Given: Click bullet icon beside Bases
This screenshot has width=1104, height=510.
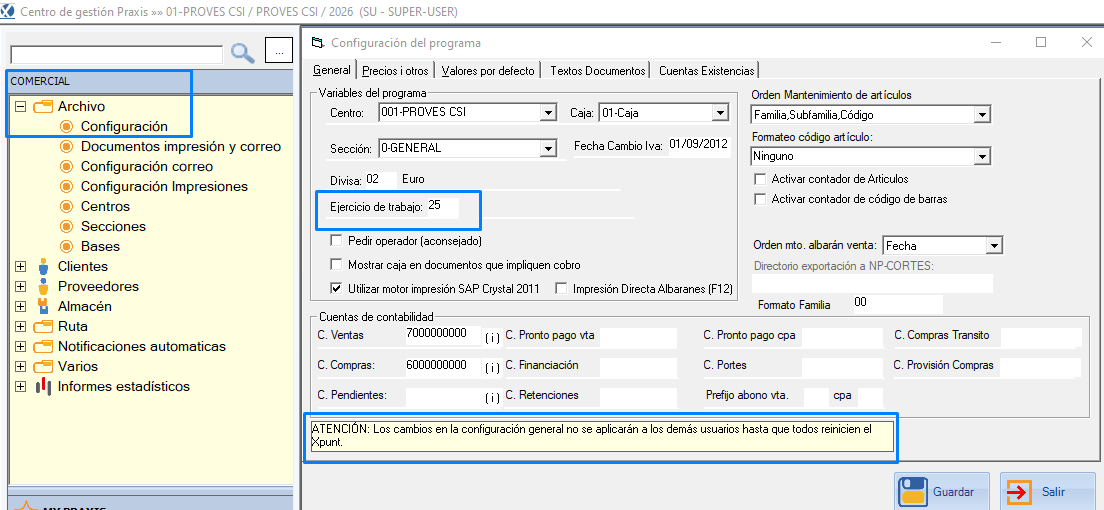Looking at the screenshot, I should [x=67, y=247].
